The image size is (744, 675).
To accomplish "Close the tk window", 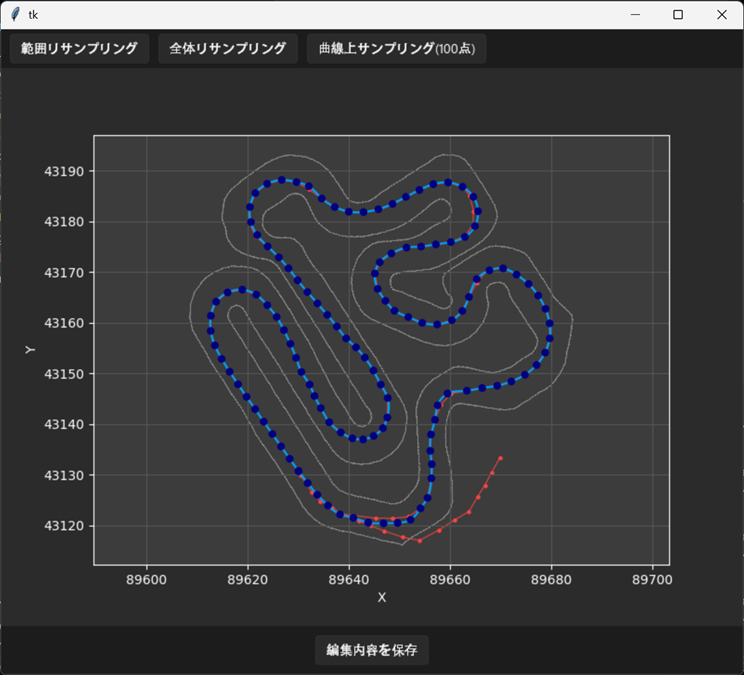I will click(x=722, y=15).
